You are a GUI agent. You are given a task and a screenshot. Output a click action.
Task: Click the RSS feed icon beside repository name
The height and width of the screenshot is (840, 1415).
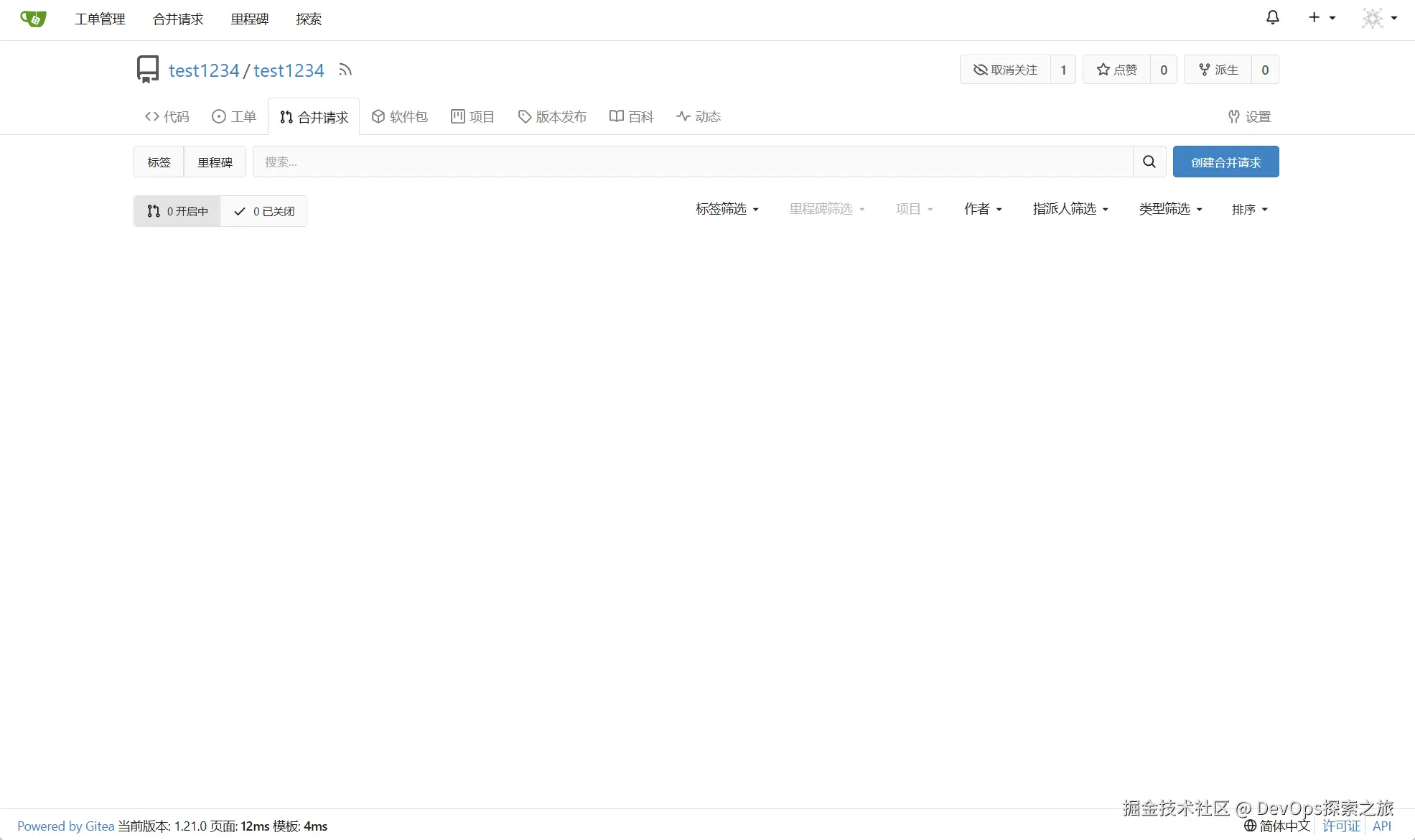click(345, 70)
